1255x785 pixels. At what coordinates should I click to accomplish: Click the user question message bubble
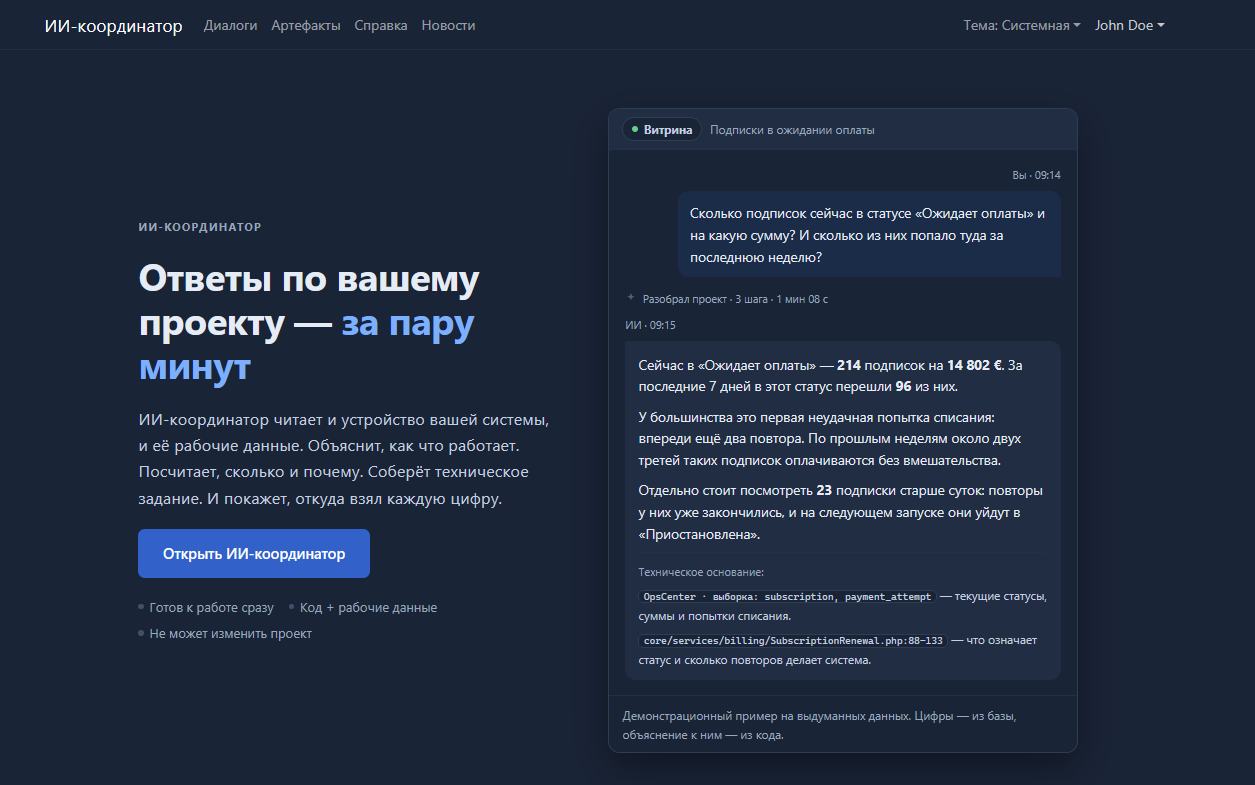[x=869, y=235]
